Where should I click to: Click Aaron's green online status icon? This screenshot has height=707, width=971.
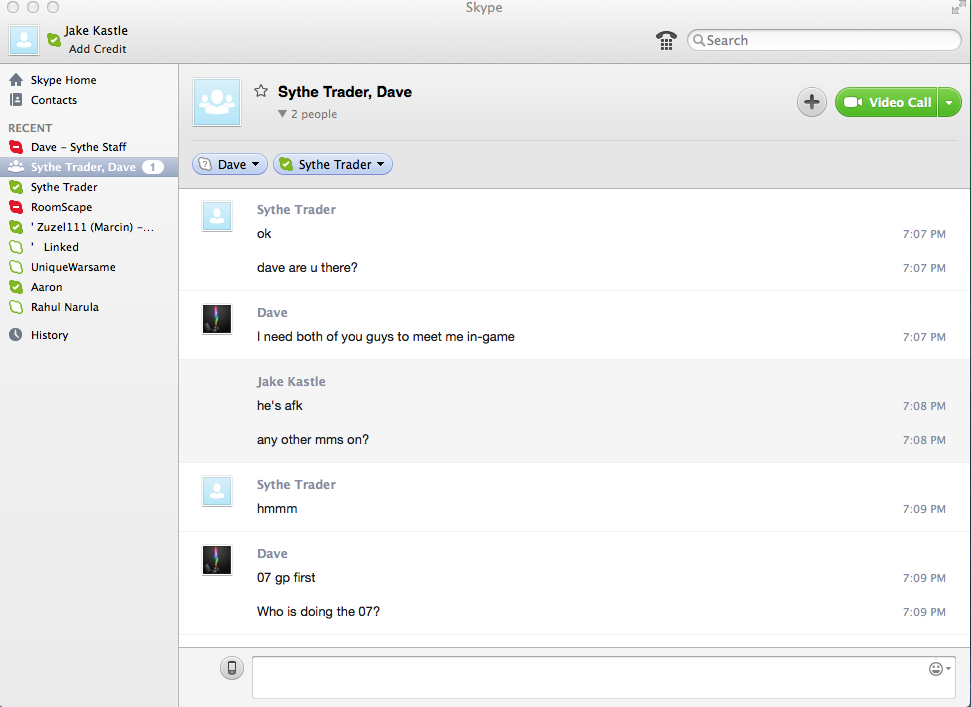16,287
